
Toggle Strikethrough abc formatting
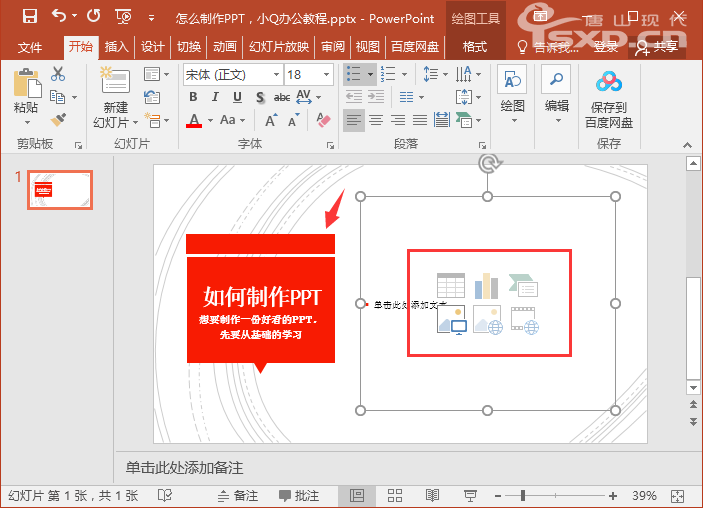[282, 97]
